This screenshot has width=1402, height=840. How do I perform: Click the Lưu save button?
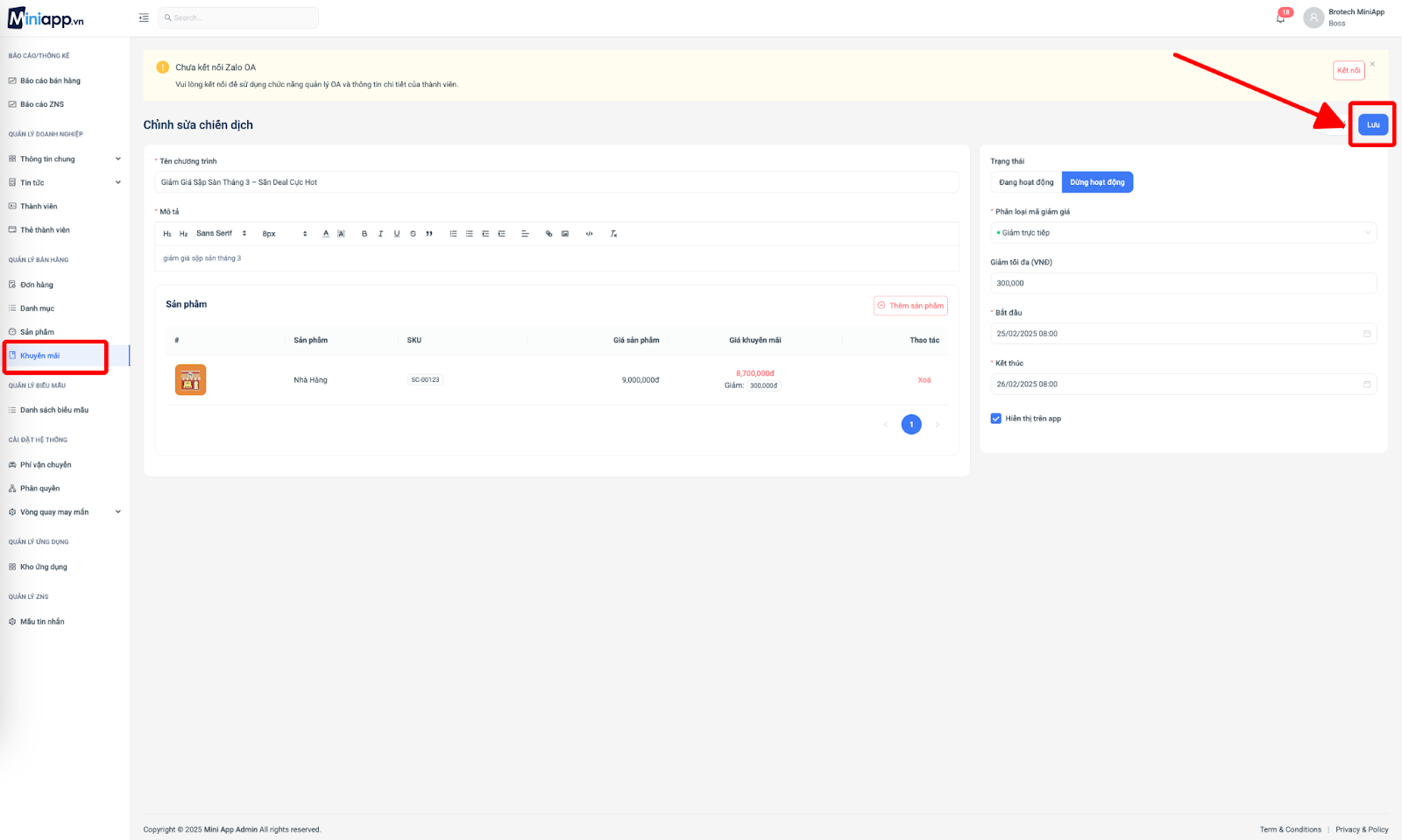pos(1373,124)
